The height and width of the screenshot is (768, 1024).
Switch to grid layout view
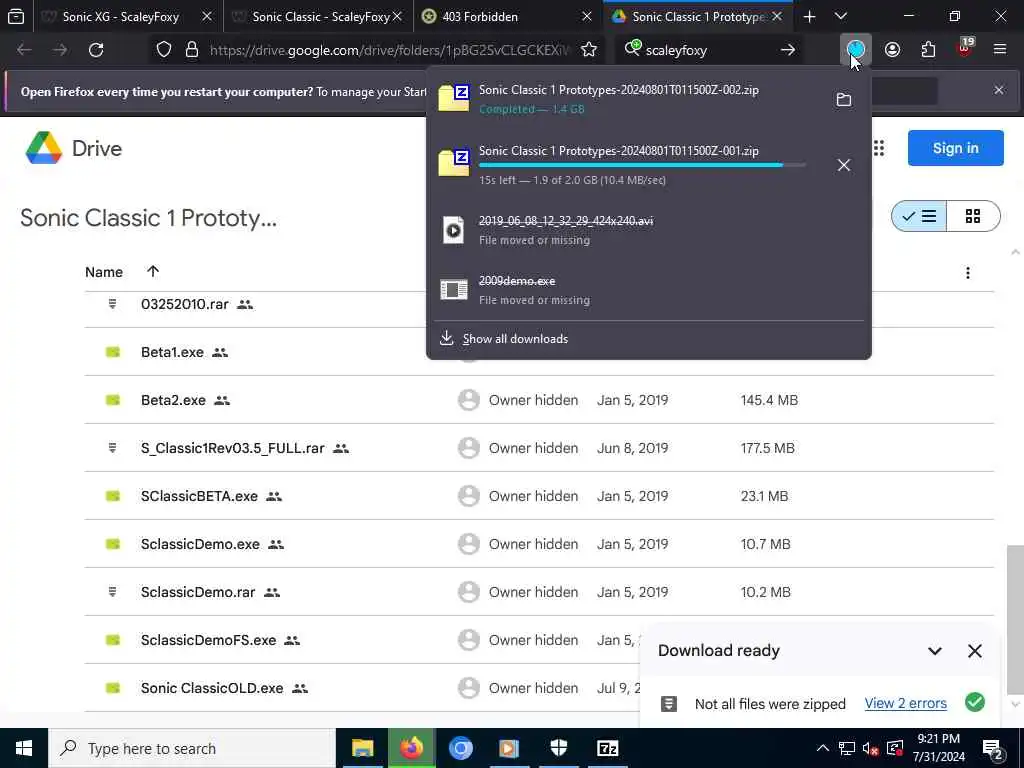(x=972, y=216)
